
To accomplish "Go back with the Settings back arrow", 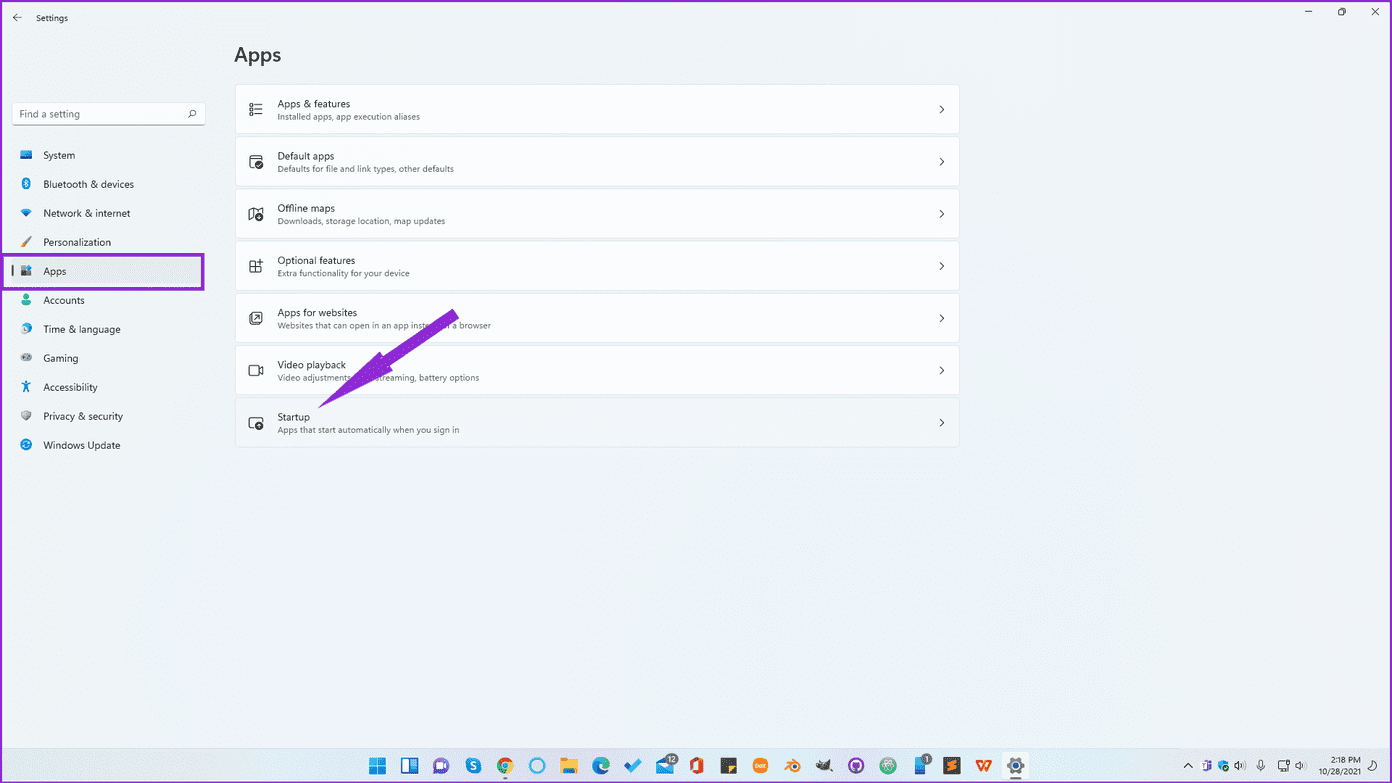I will (x=17, y=18).
